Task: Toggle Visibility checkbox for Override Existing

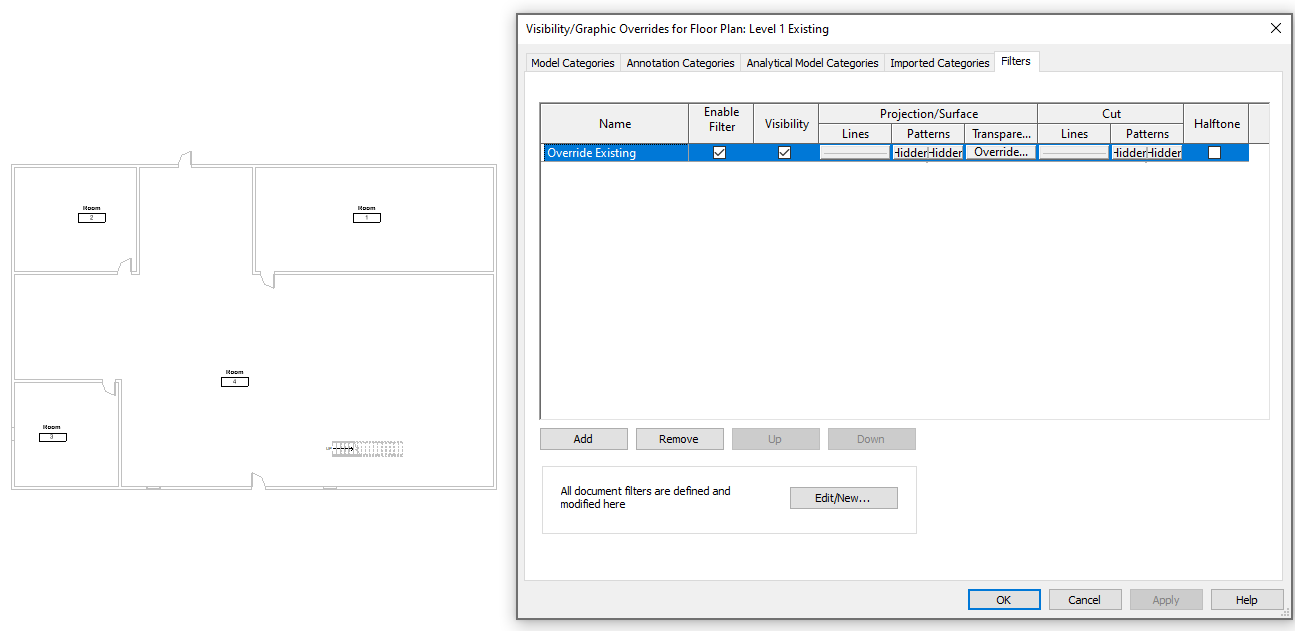Action: point(784,153)
